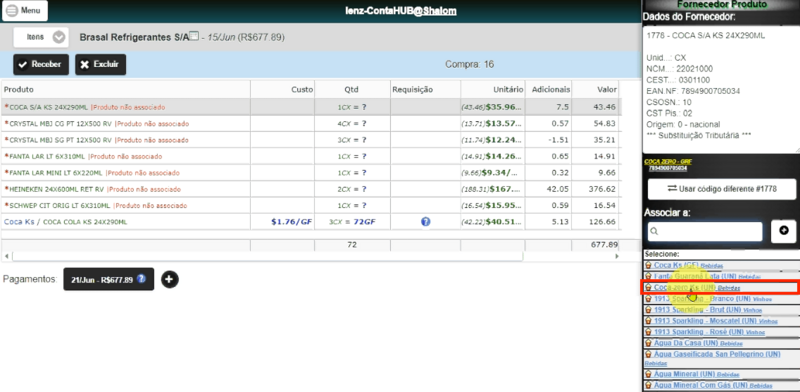The height and width of the screenshot is (392, 800).
Task: Click the Excluir button
Action: [x=101, y=65]
